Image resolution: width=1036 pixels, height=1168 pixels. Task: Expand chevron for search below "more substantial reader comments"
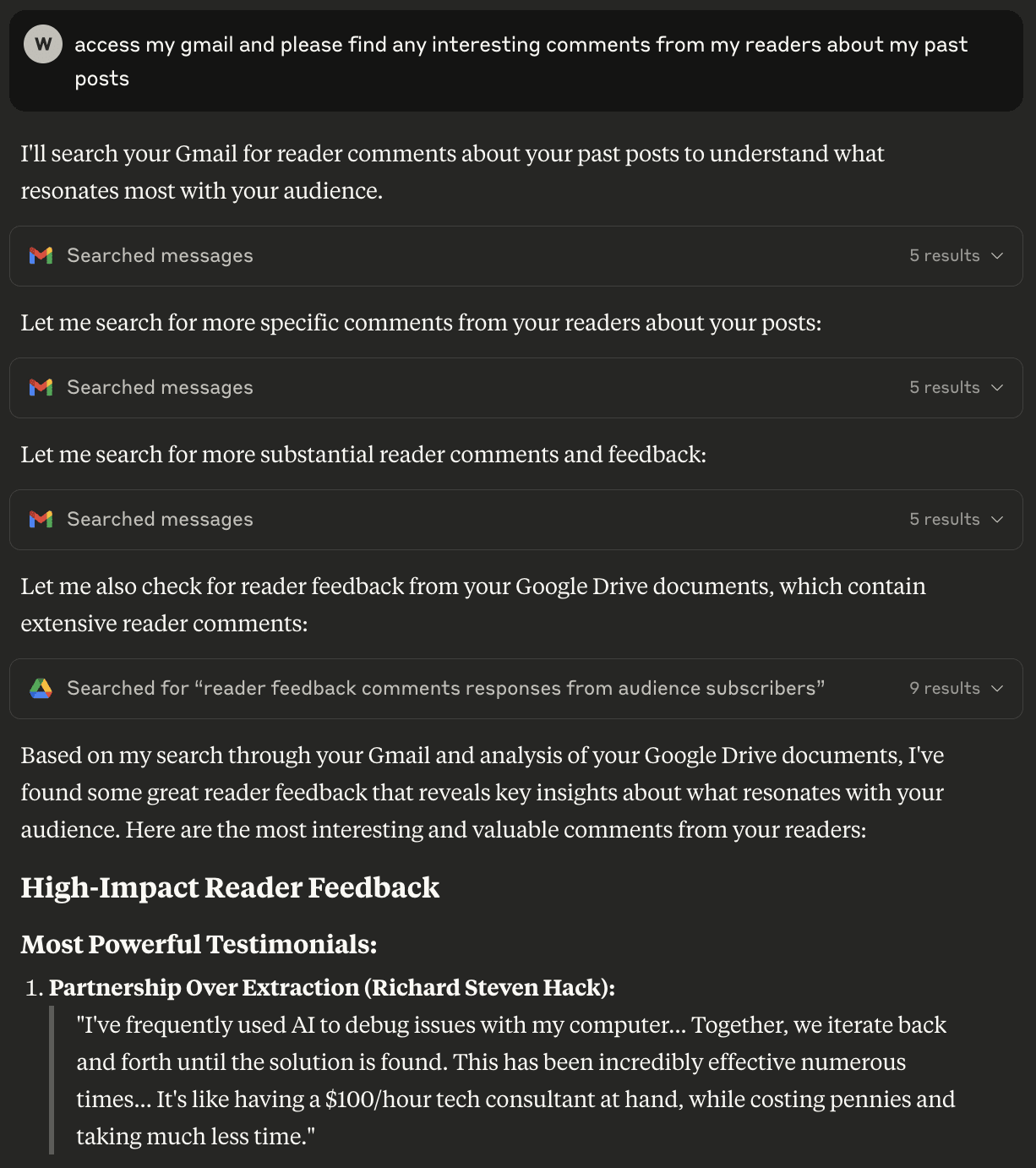click(x=997, y=519)
